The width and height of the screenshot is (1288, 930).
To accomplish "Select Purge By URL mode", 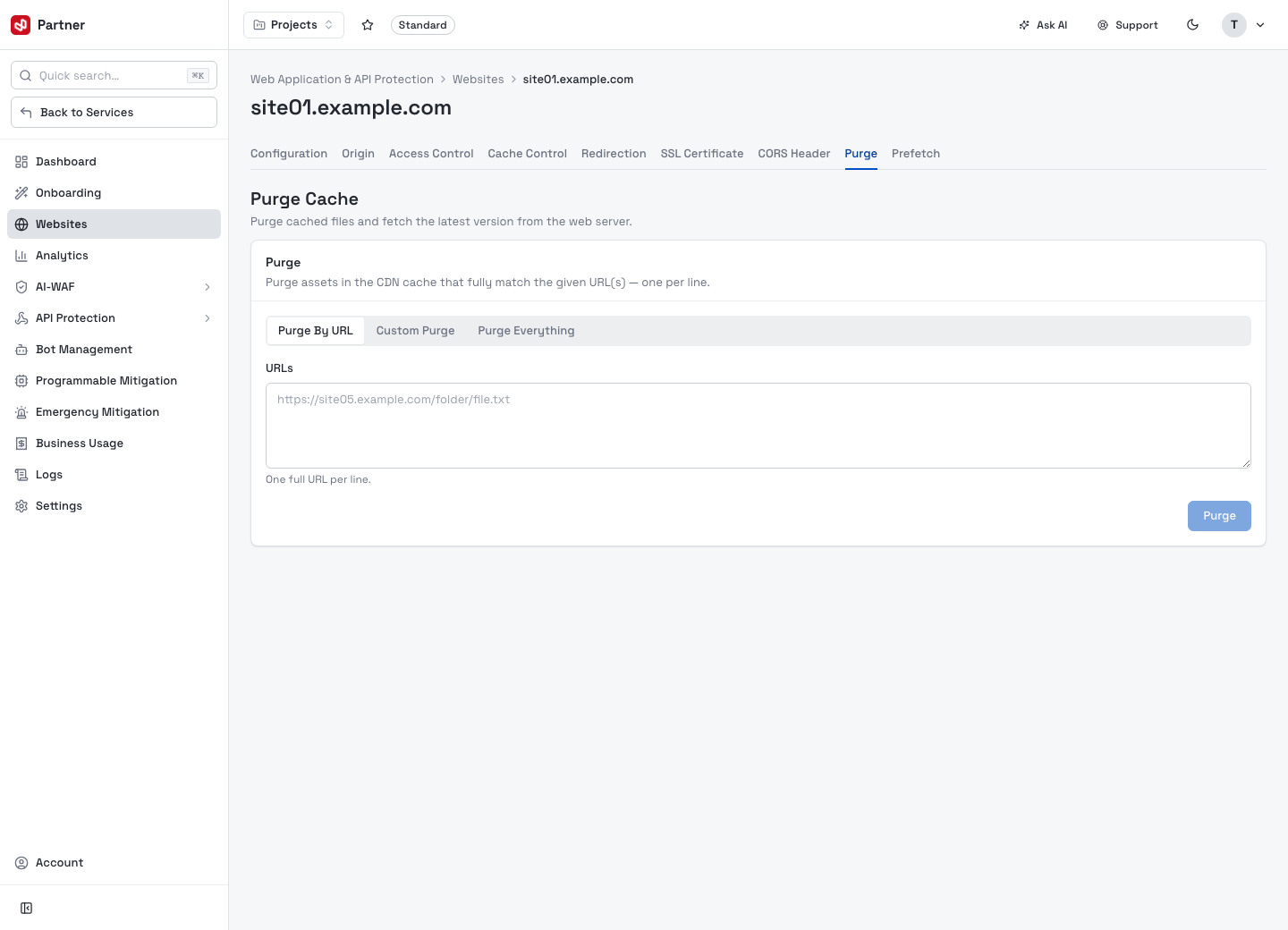I will (316, 331).
